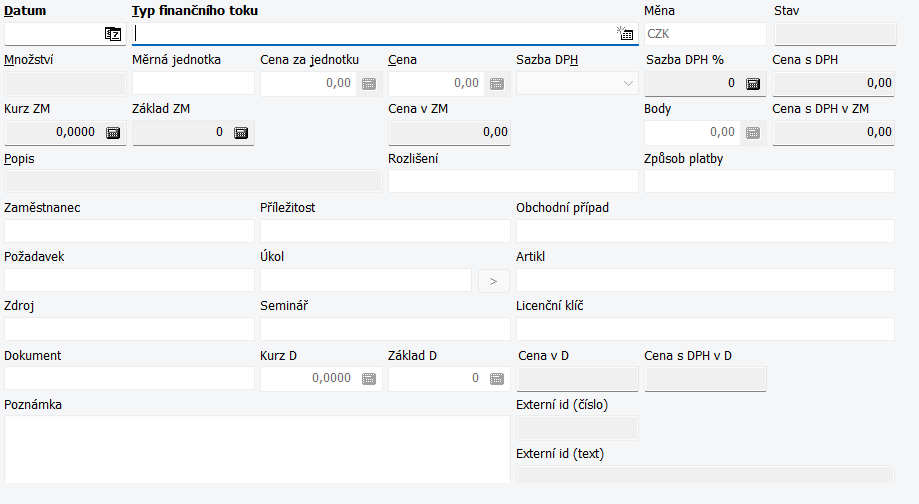Open calculator icon in Kurz ZM field
This screenshot has width=919, height=504.
pyautogui.click(x=113, y=133)
